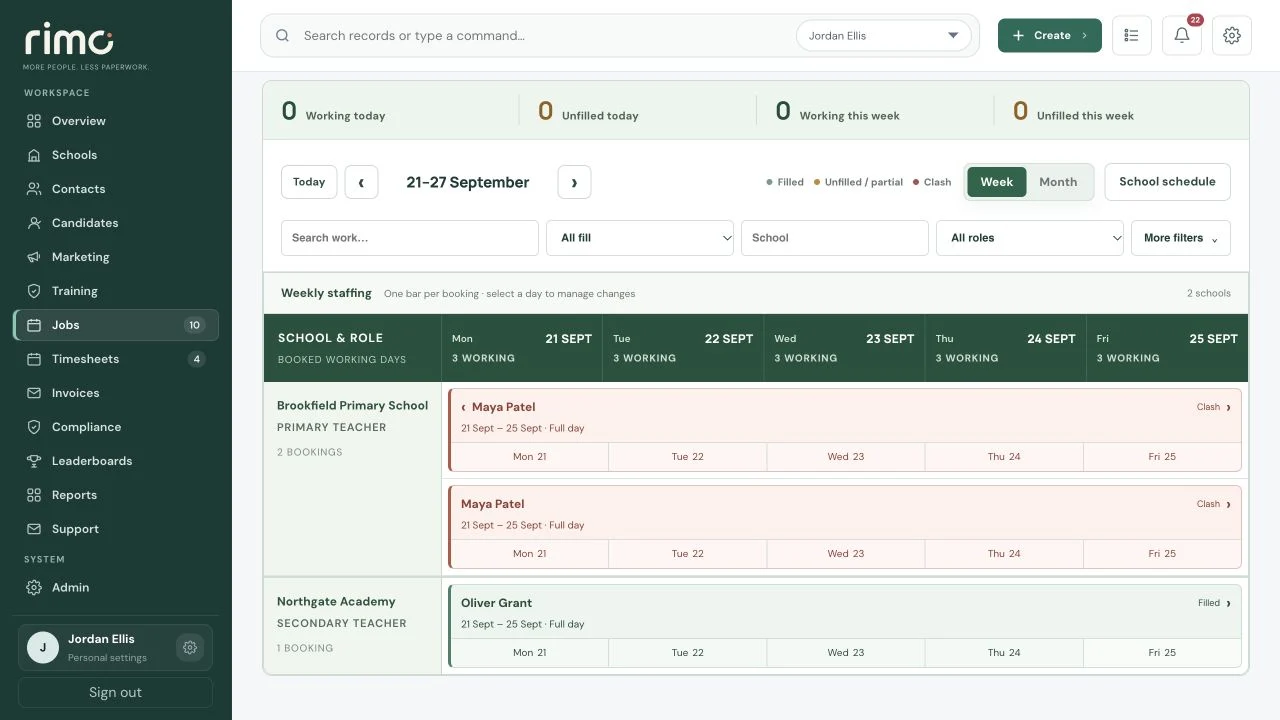Open Marketing in the sidebar

click(x=116, y=257)
